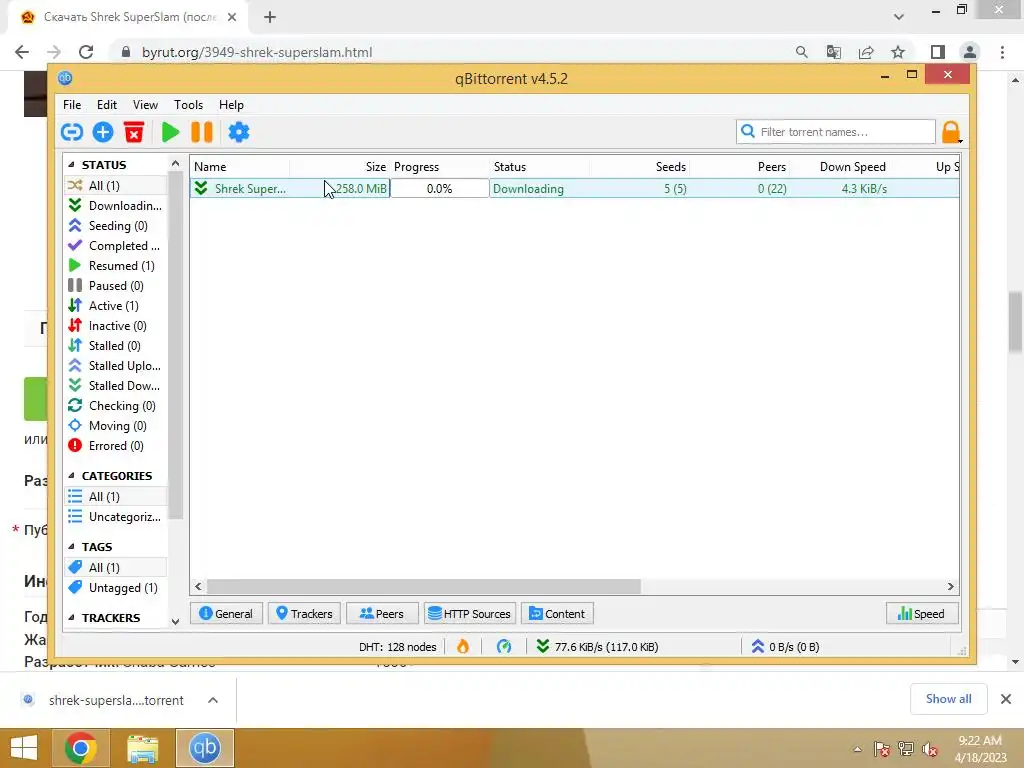Select the Untagged (1) tag filter
The height and width of the screenshot is (768, 1024).
coord(116,588)
